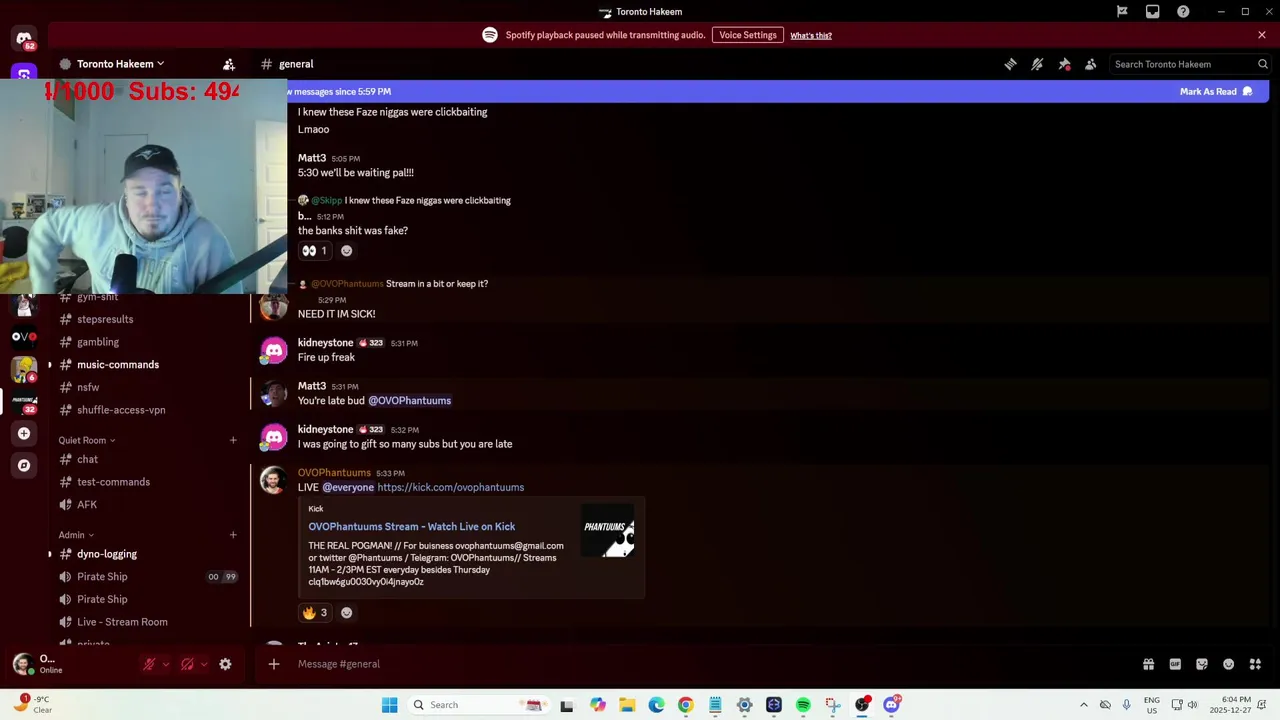Toggle deafen headphones in user panel
This screenshot has width=1280, height=720.
[187, 664]
